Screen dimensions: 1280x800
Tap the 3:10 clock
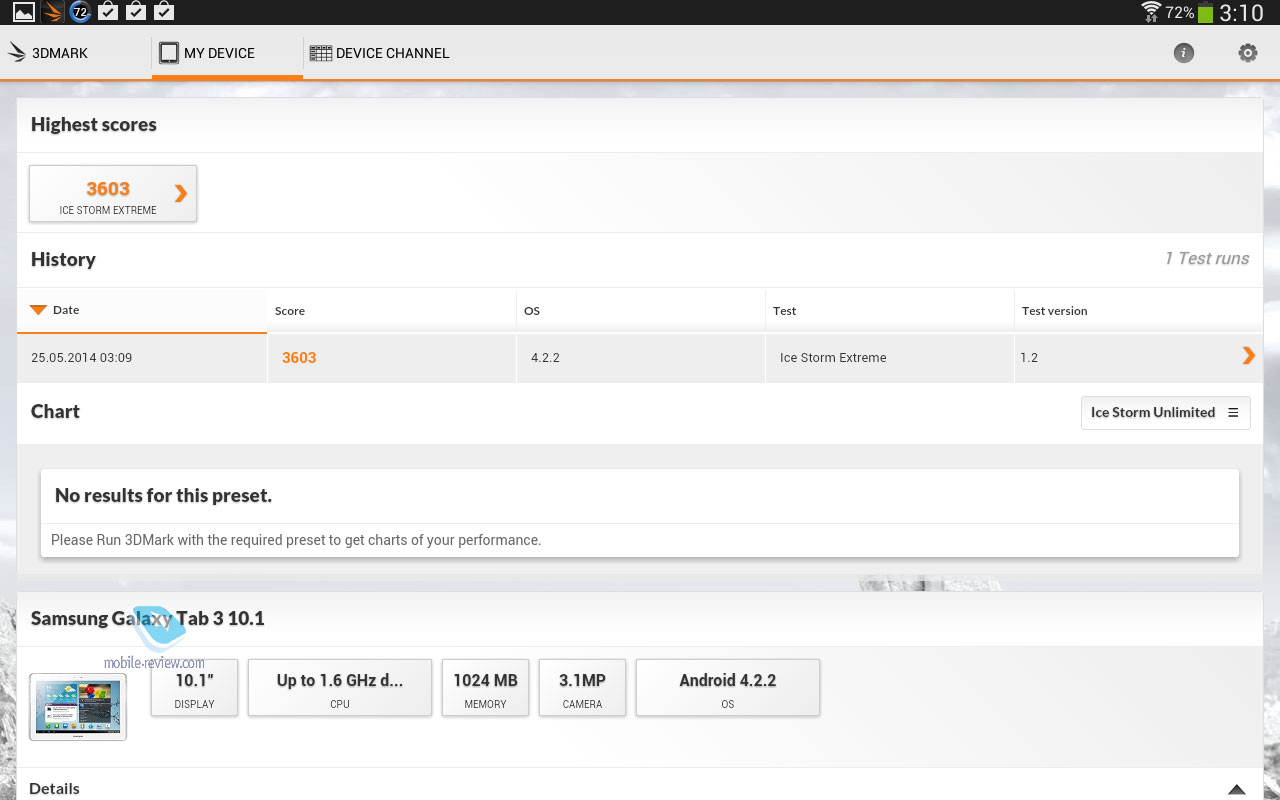[1242, 13]
